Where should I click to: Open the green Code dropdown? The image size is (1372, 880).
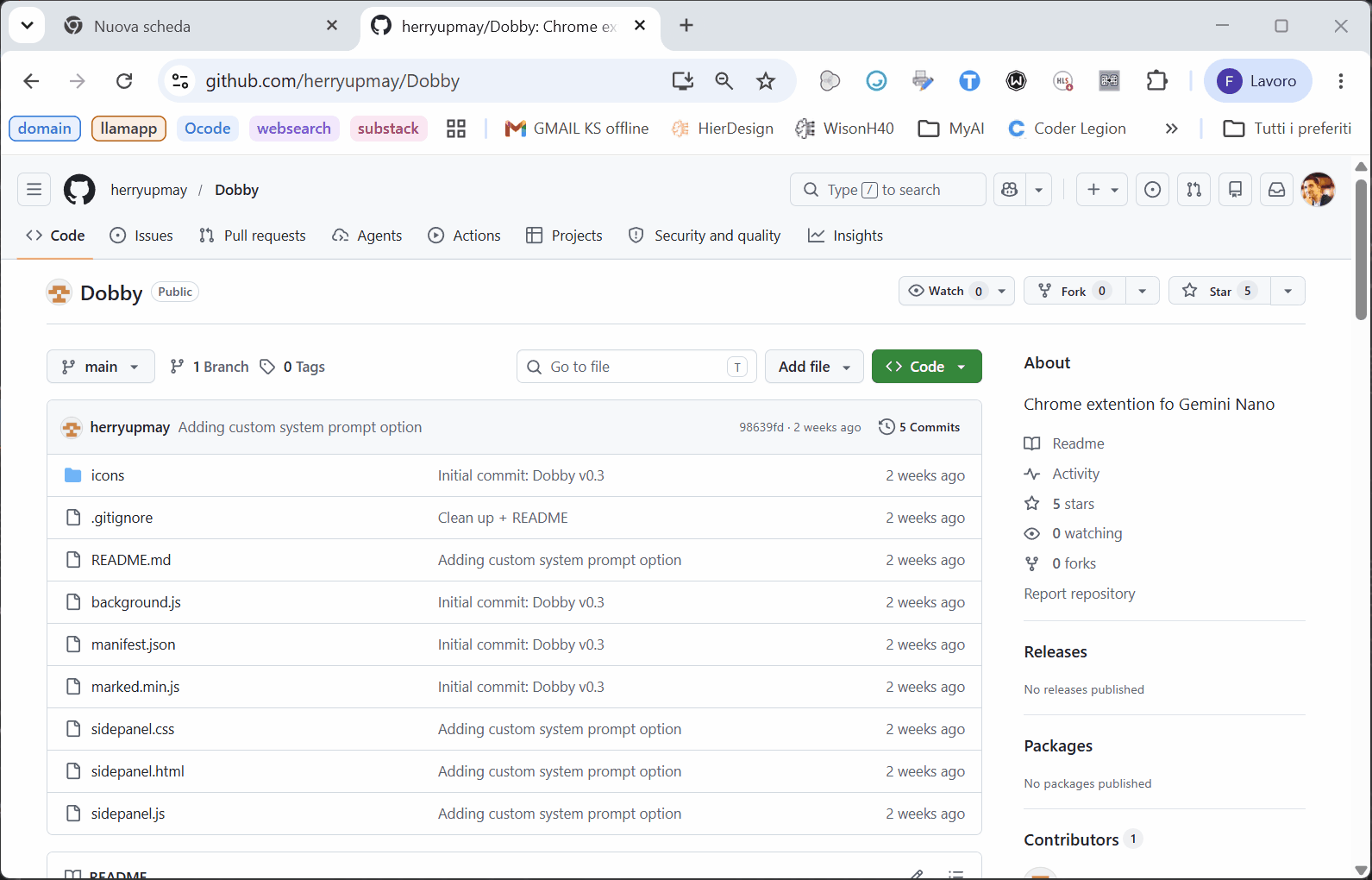(x=927, y=367)
